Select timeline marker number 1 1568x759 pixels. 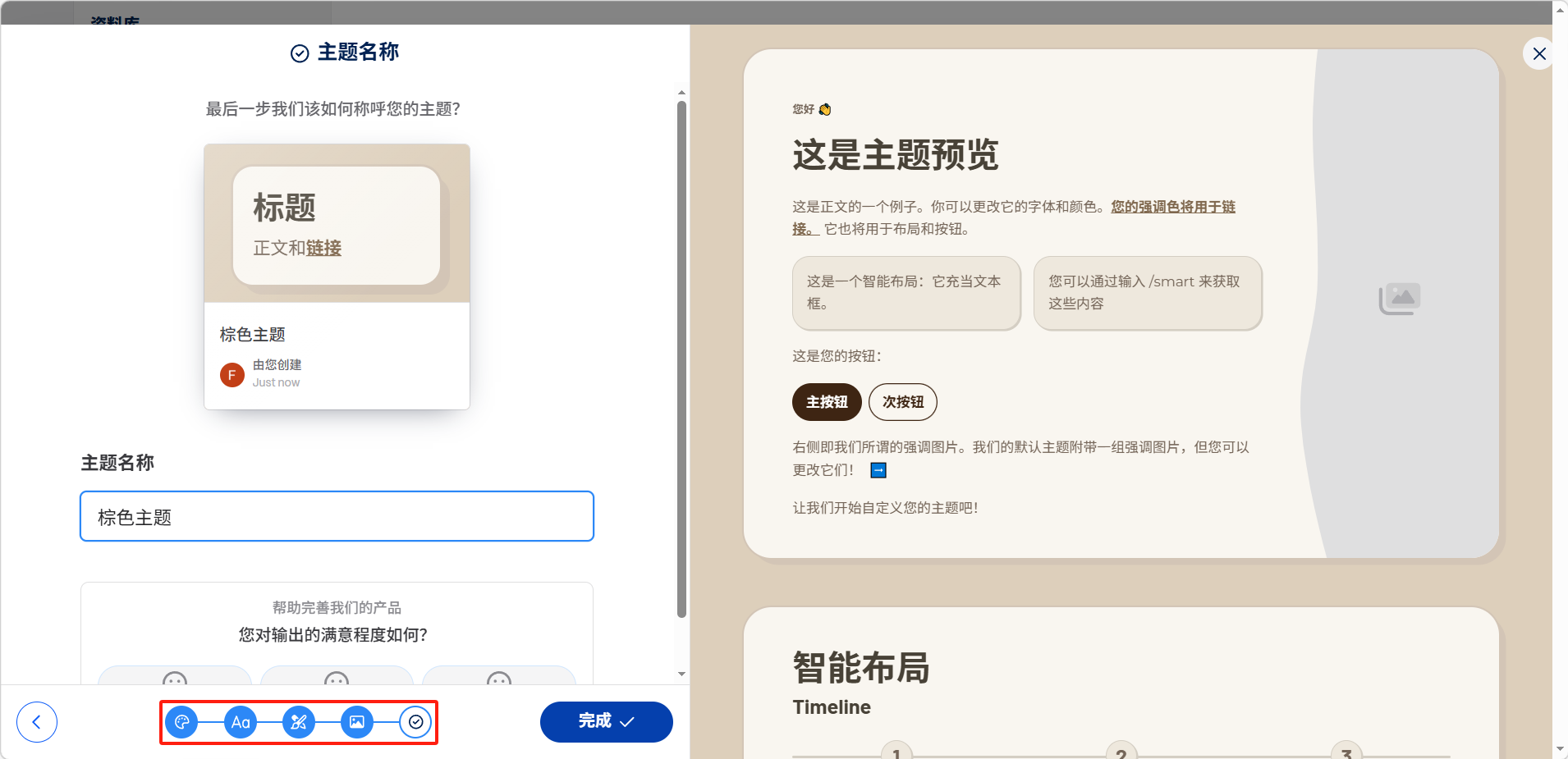[896, 752]
